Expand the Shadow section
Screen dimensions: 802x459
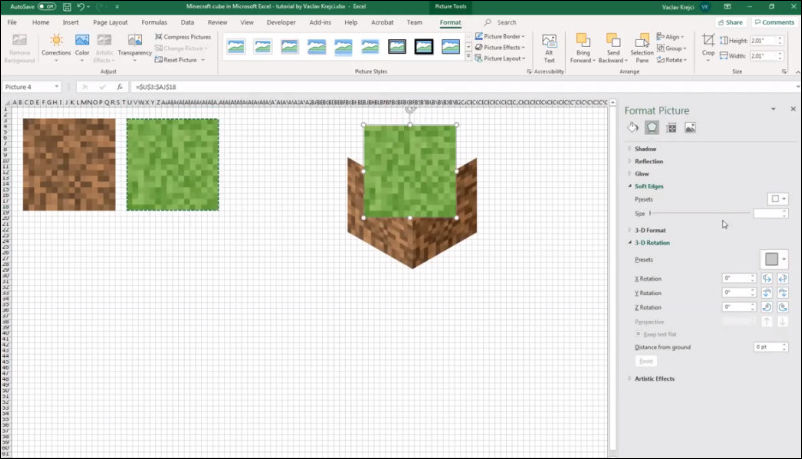click(x=645, y=149)
